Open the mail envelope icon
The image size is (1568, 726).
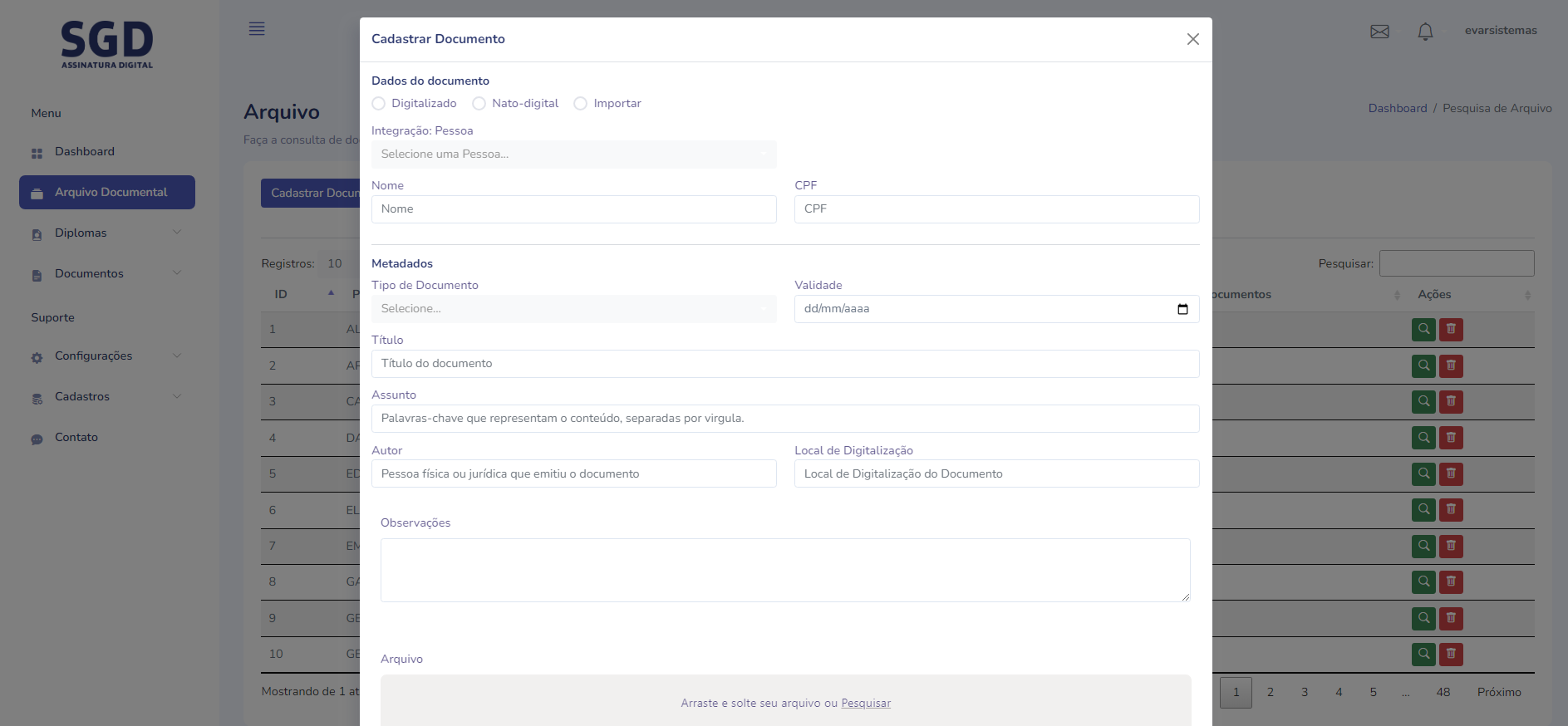1379,32
